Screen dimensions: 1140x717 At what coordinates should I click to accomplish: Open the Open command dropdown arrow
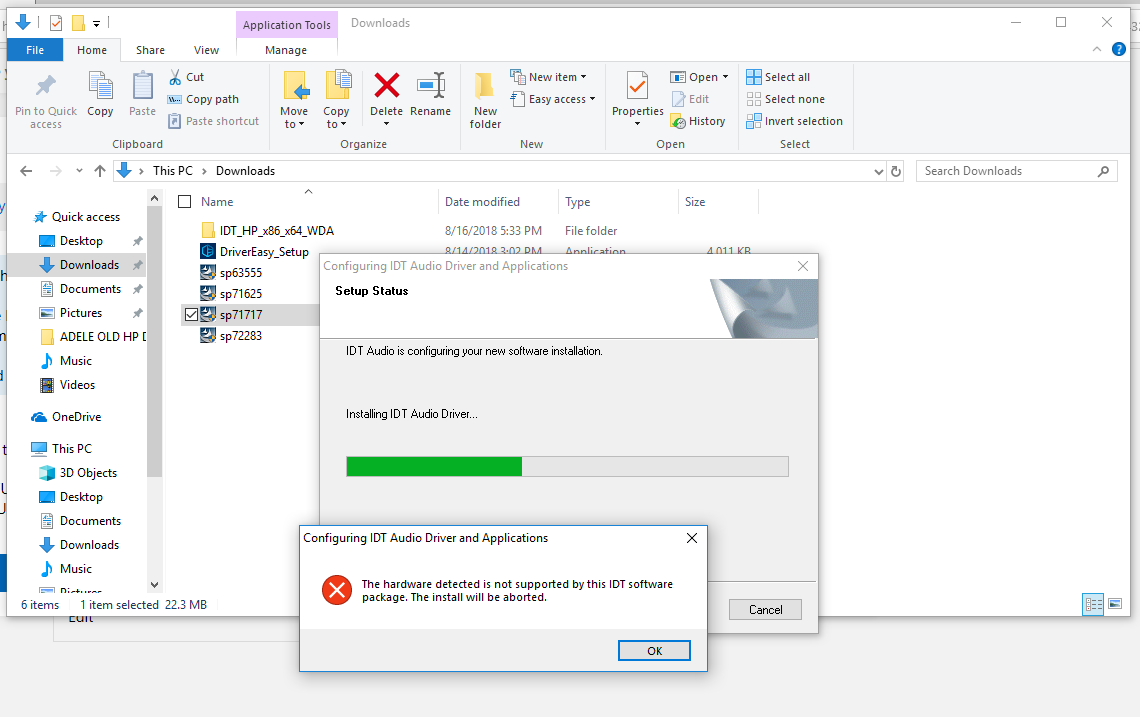pos(725,77)
